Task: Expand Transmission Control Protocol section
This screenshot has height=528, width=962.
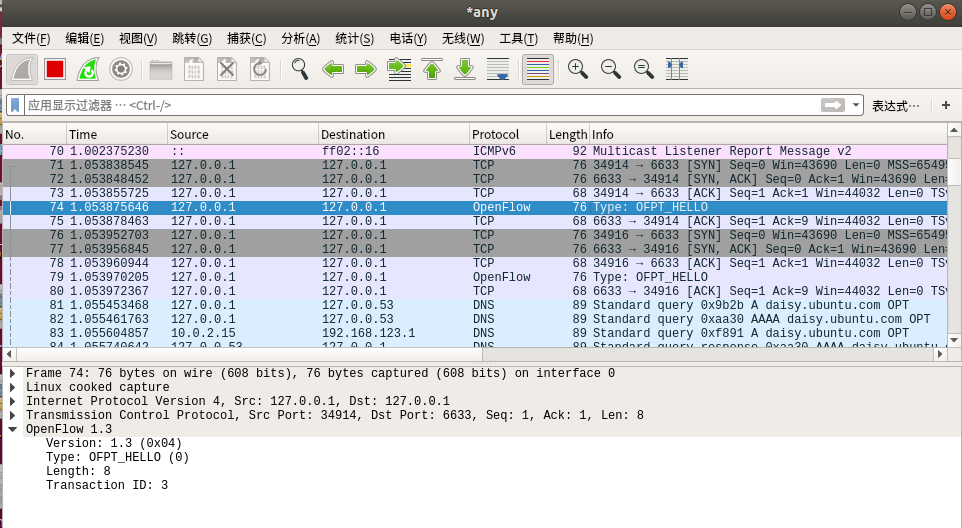Action: coord(12,416)
